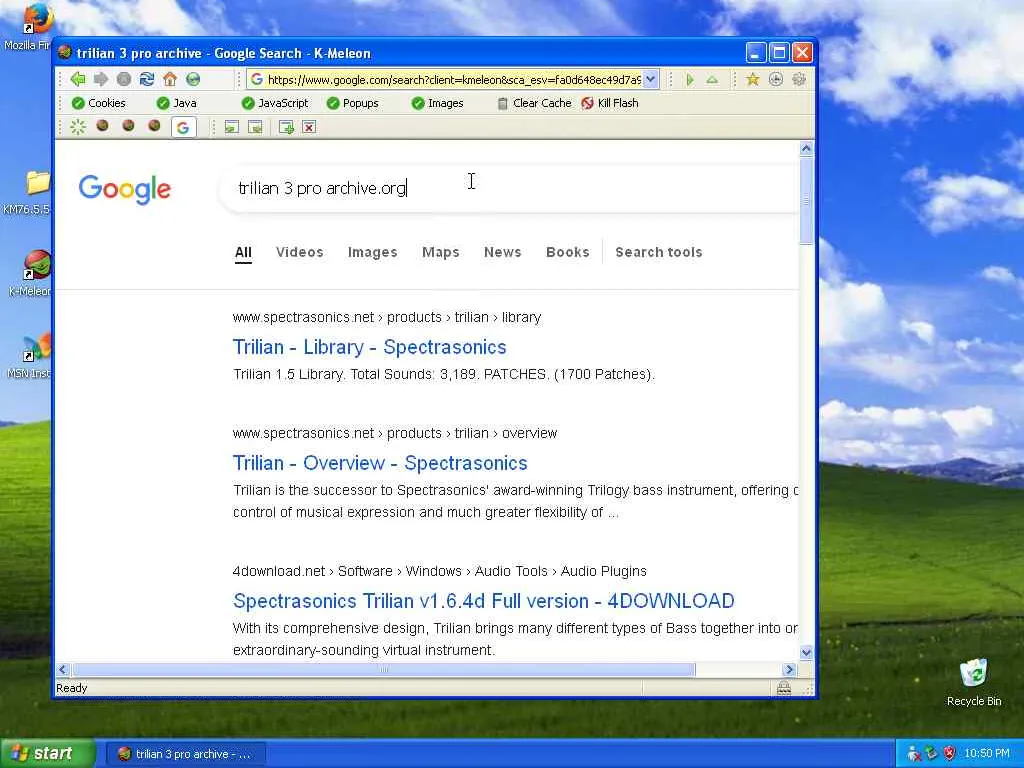Toggle the Java setting
Screen dimensions: 1024x768
(177, 103)
